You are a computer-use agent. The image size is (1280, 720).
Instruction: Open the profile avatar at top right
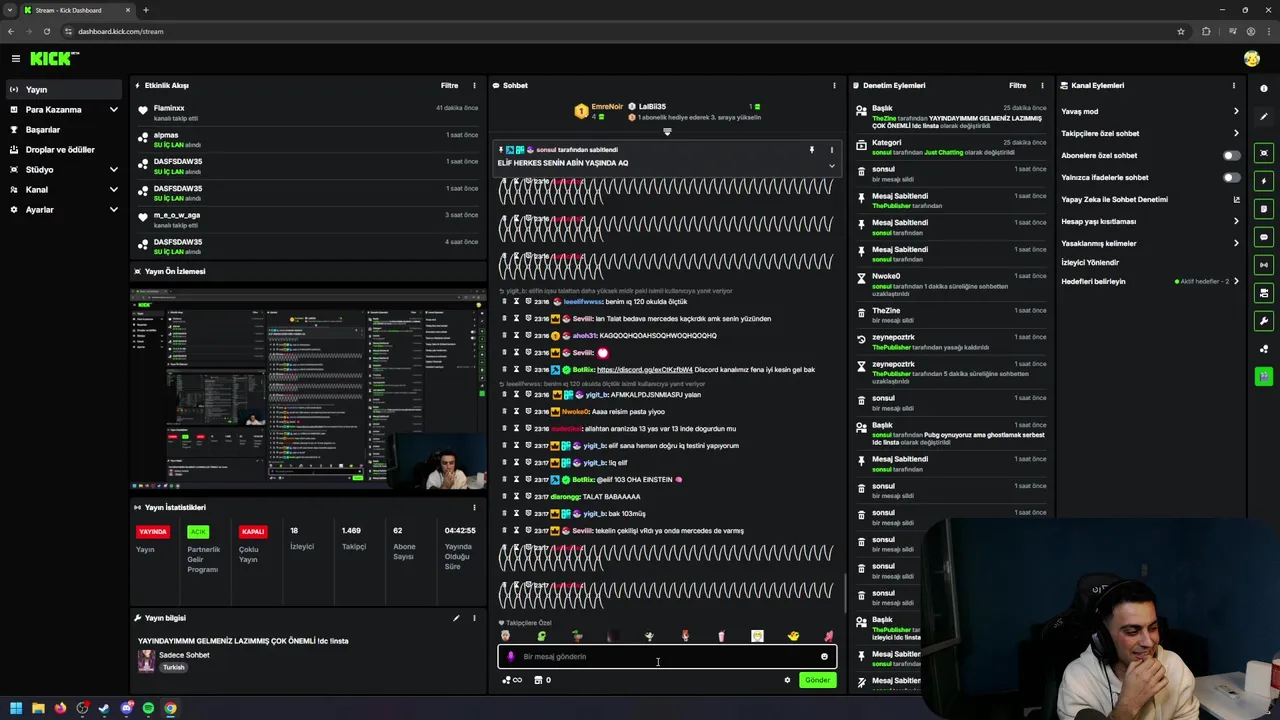(x=1252, y=59)
